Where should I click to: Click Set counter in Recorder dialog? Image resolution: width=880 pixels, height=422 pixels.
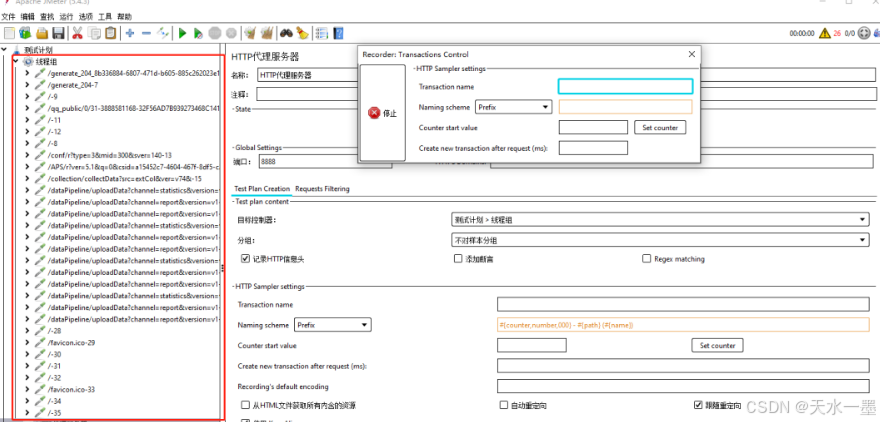click(660, 127)
